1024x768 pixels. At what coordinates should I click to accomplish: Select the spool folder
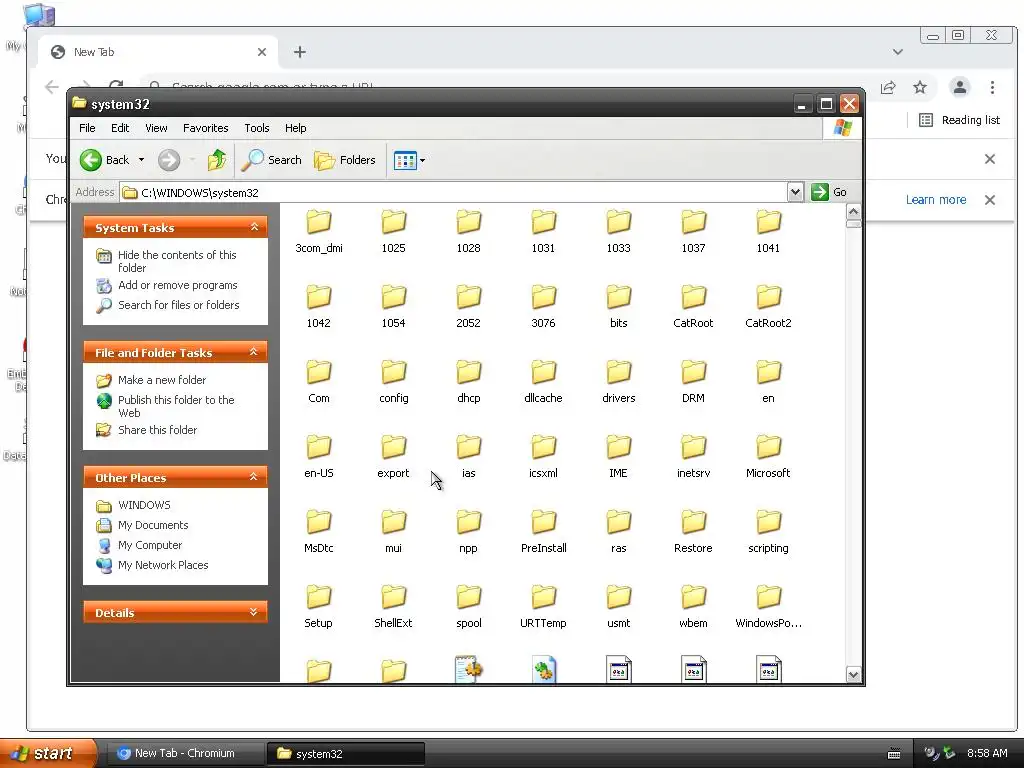[x=468, y=607]
